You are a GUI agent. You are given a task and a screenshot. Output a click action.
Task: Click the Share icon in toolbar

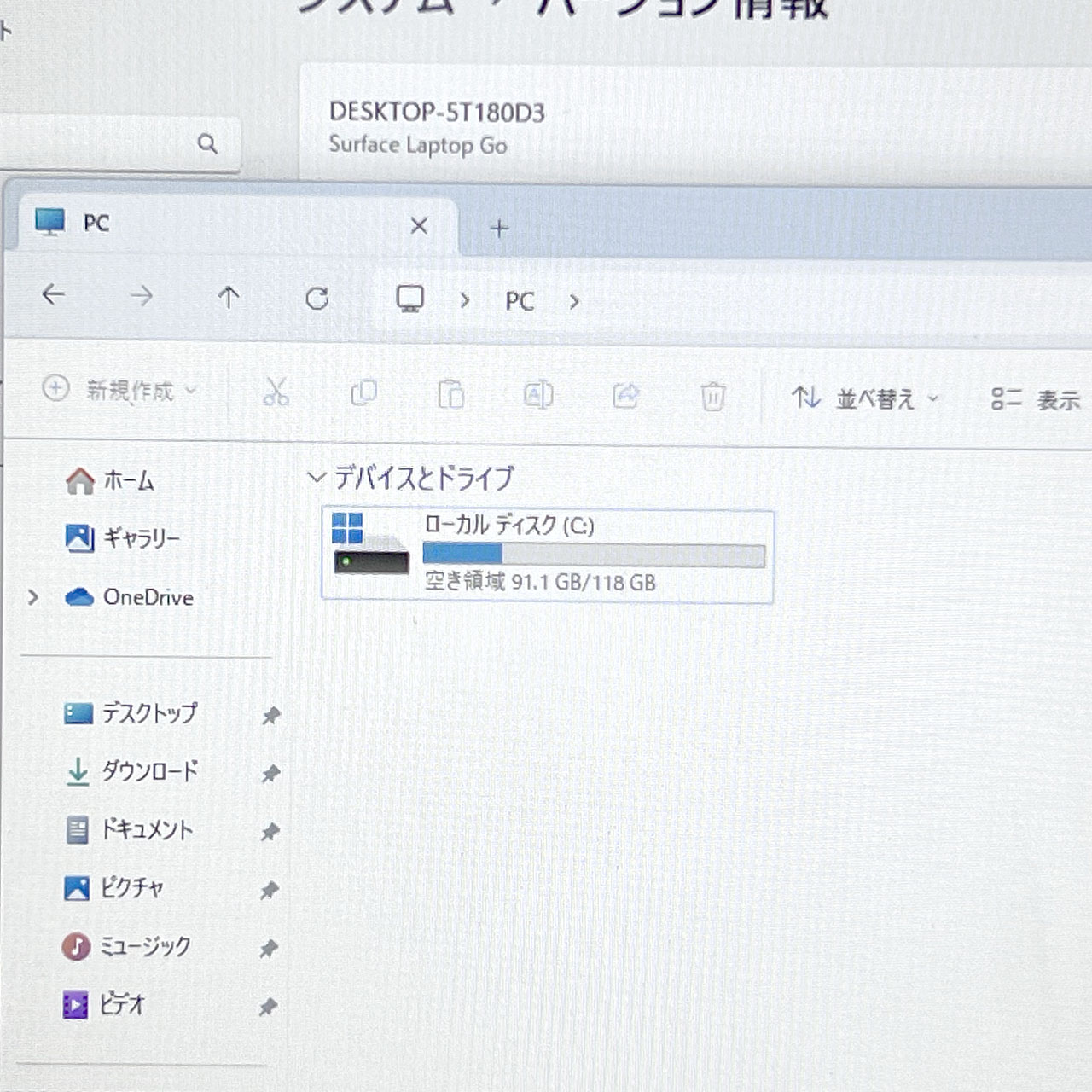(626, 396)
